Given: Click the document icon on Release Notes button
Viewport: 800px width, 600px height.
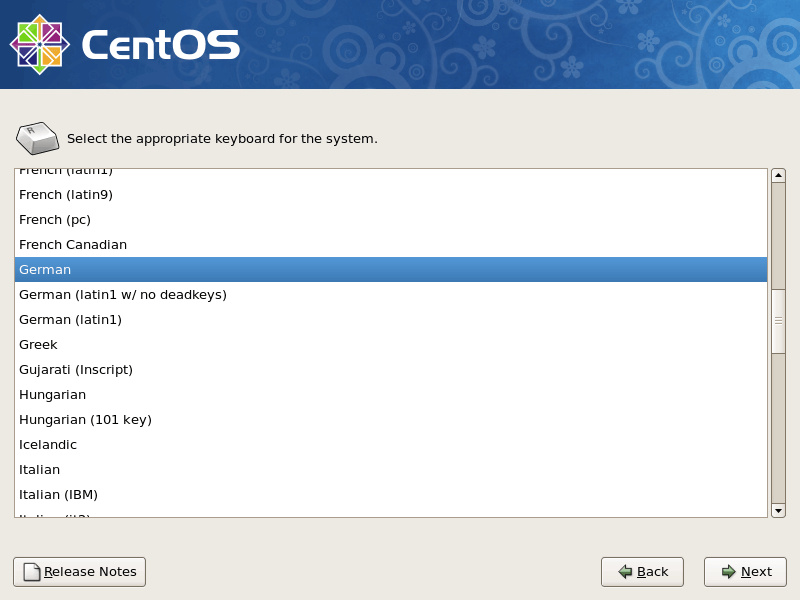Looking at the screenshot, I should (30, 571).
